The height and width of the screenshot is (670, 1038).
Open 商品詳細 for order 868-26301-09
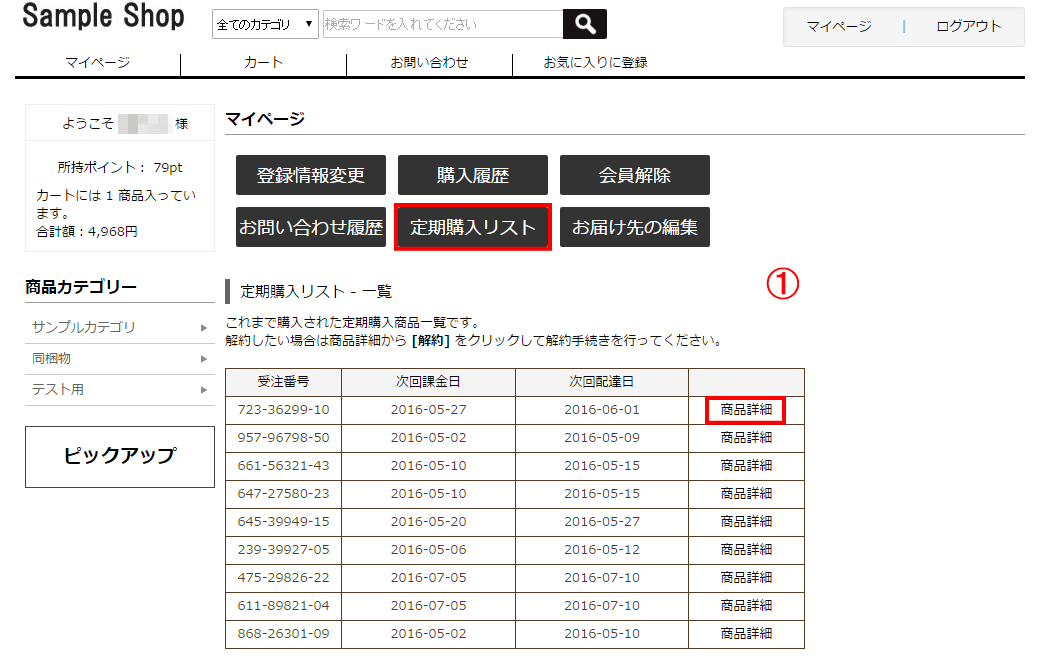746,634
